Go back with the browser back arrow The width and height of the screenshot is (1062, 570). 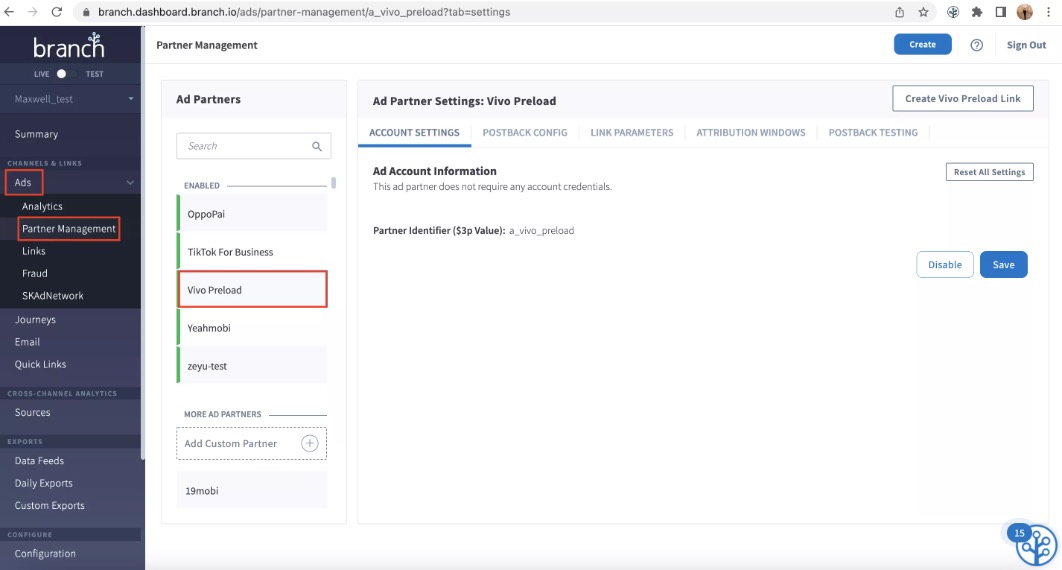(9, 12)
